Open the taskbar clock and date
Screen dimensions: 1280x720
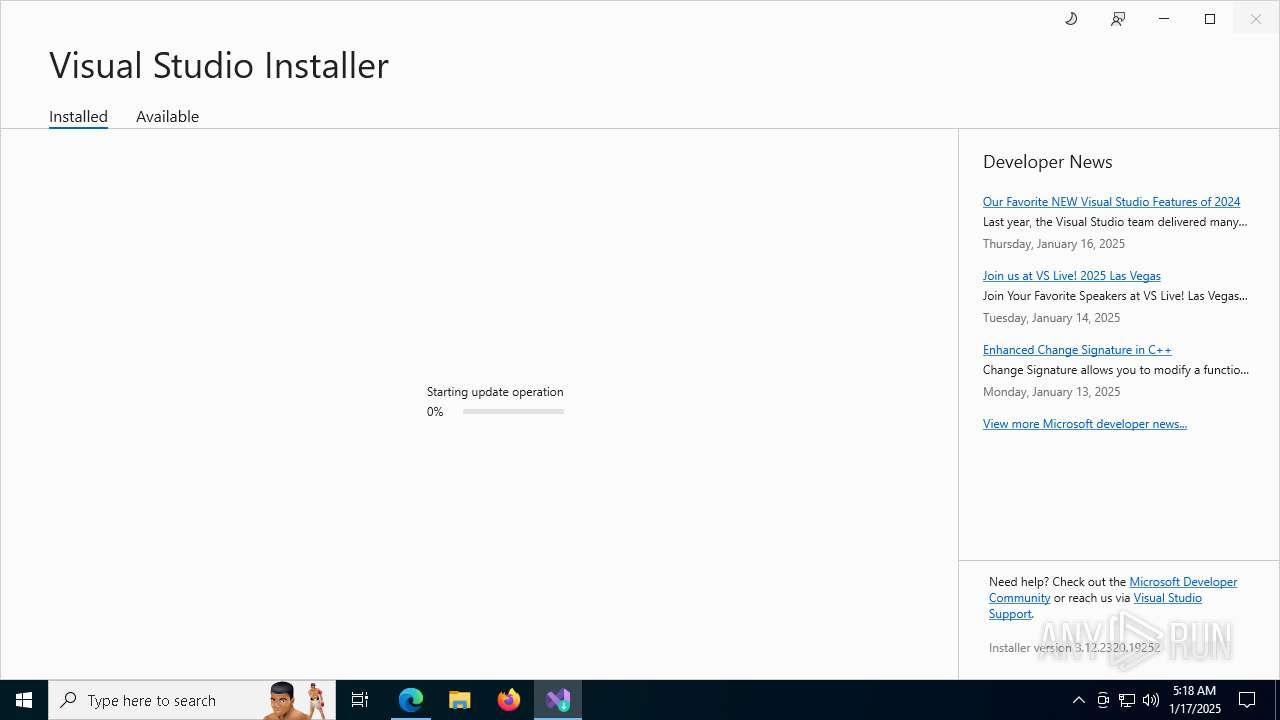[x=1195, y=700]
